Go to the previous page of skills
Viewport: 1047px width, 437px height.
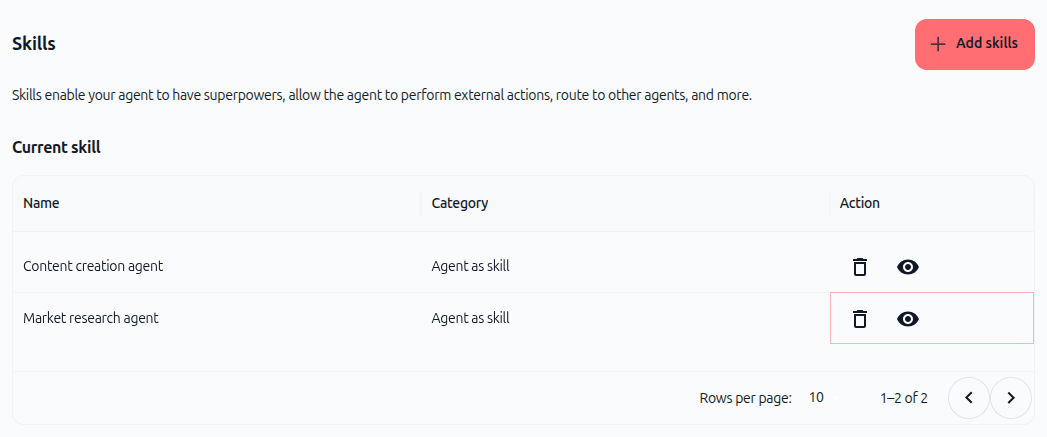(x=968, y=398)
